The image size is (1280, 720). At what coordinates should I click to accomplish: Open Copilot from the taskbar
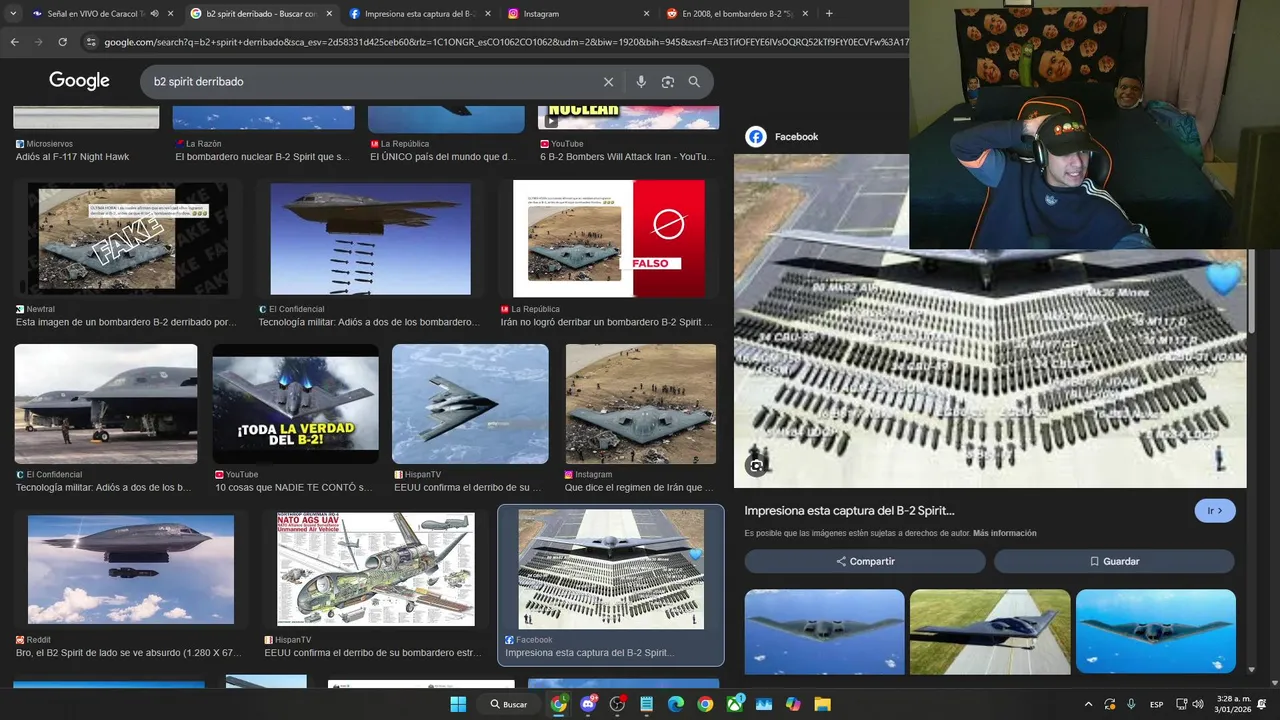pos(793,704)
